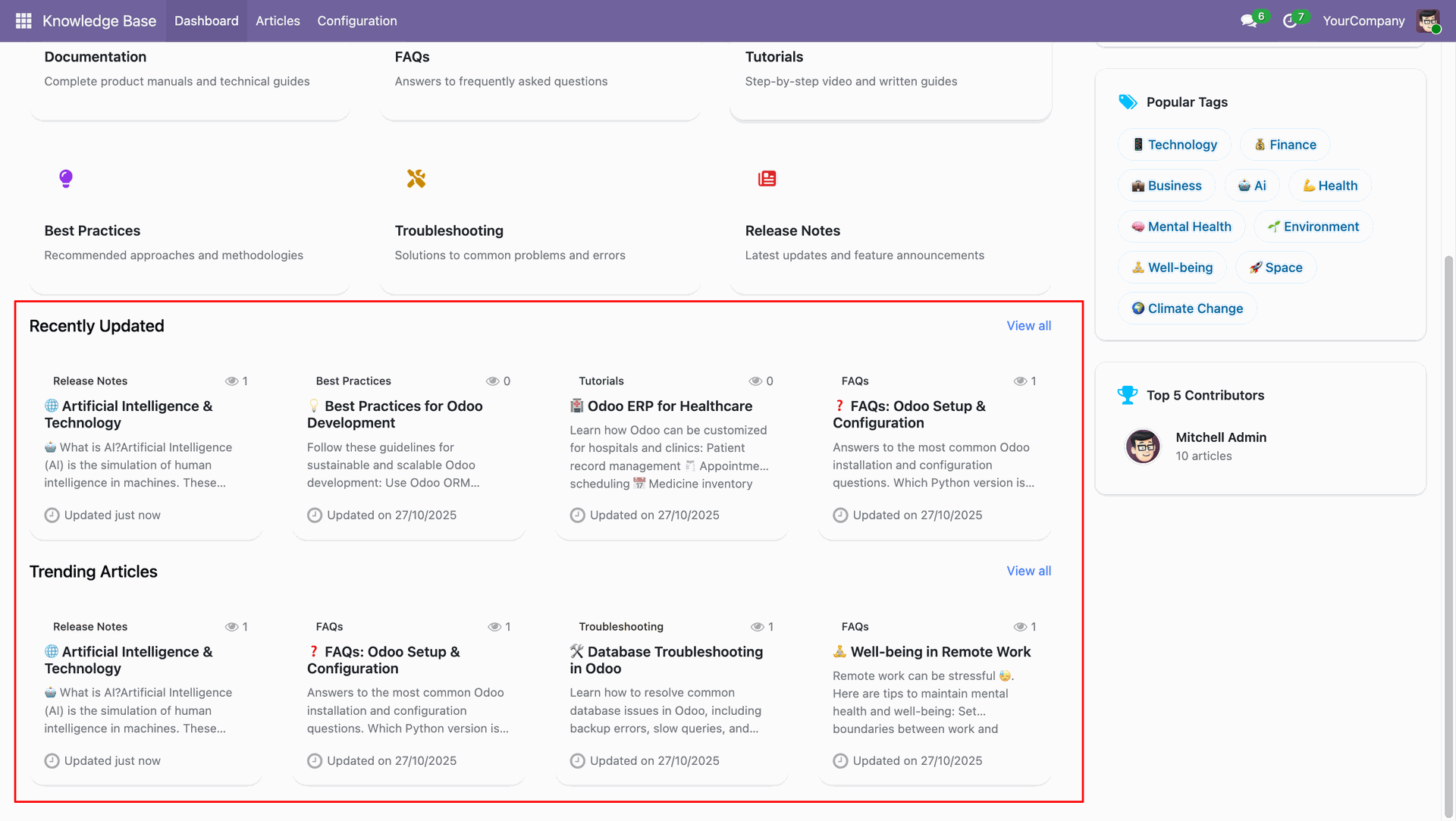Open the YourCompany company switcher
1456x821 pixels.
point(1363,21)
